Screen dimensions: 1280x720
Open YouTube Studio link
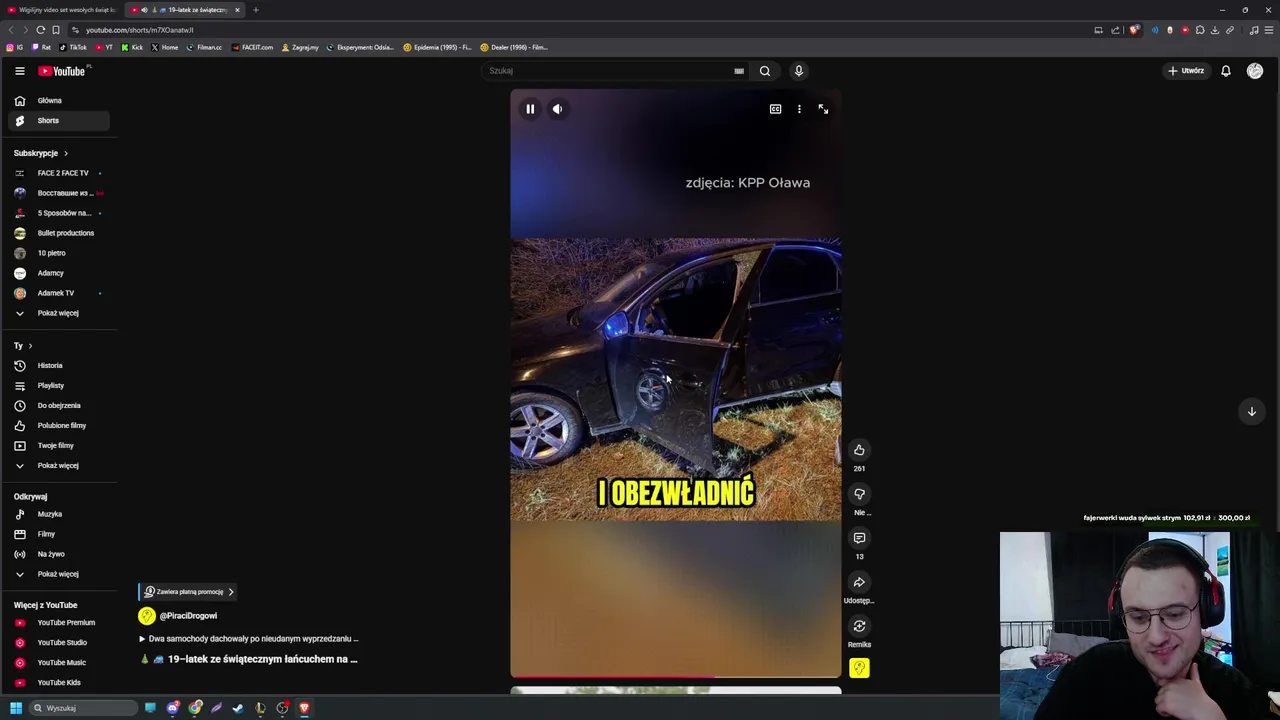coord(59,643)
